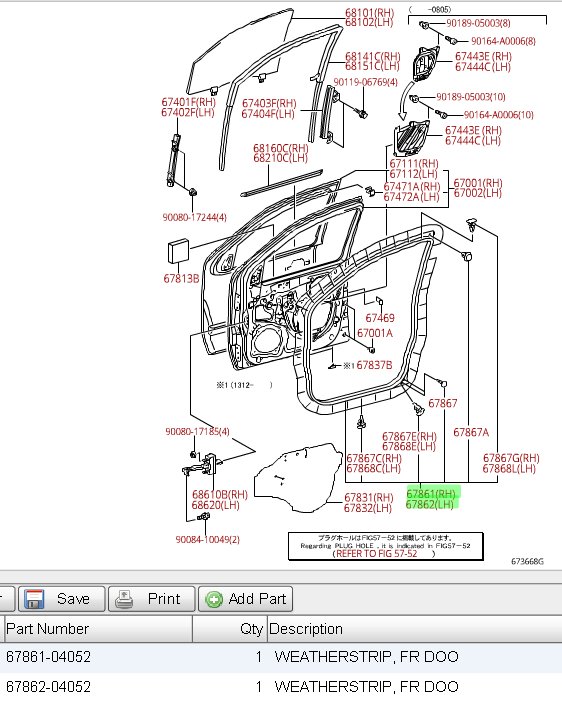
Task: Select diagram label 68141C(RH)
Action: coord(372,56)
